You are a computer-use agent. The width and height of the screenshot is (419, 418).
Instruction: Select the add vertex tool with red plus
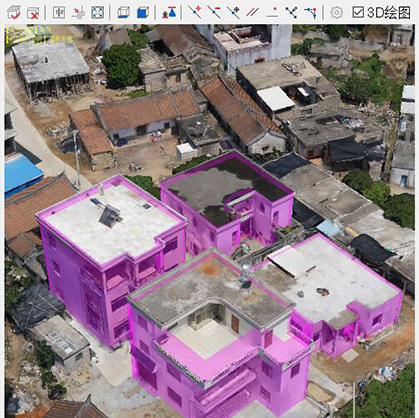(x=194, y=12)
